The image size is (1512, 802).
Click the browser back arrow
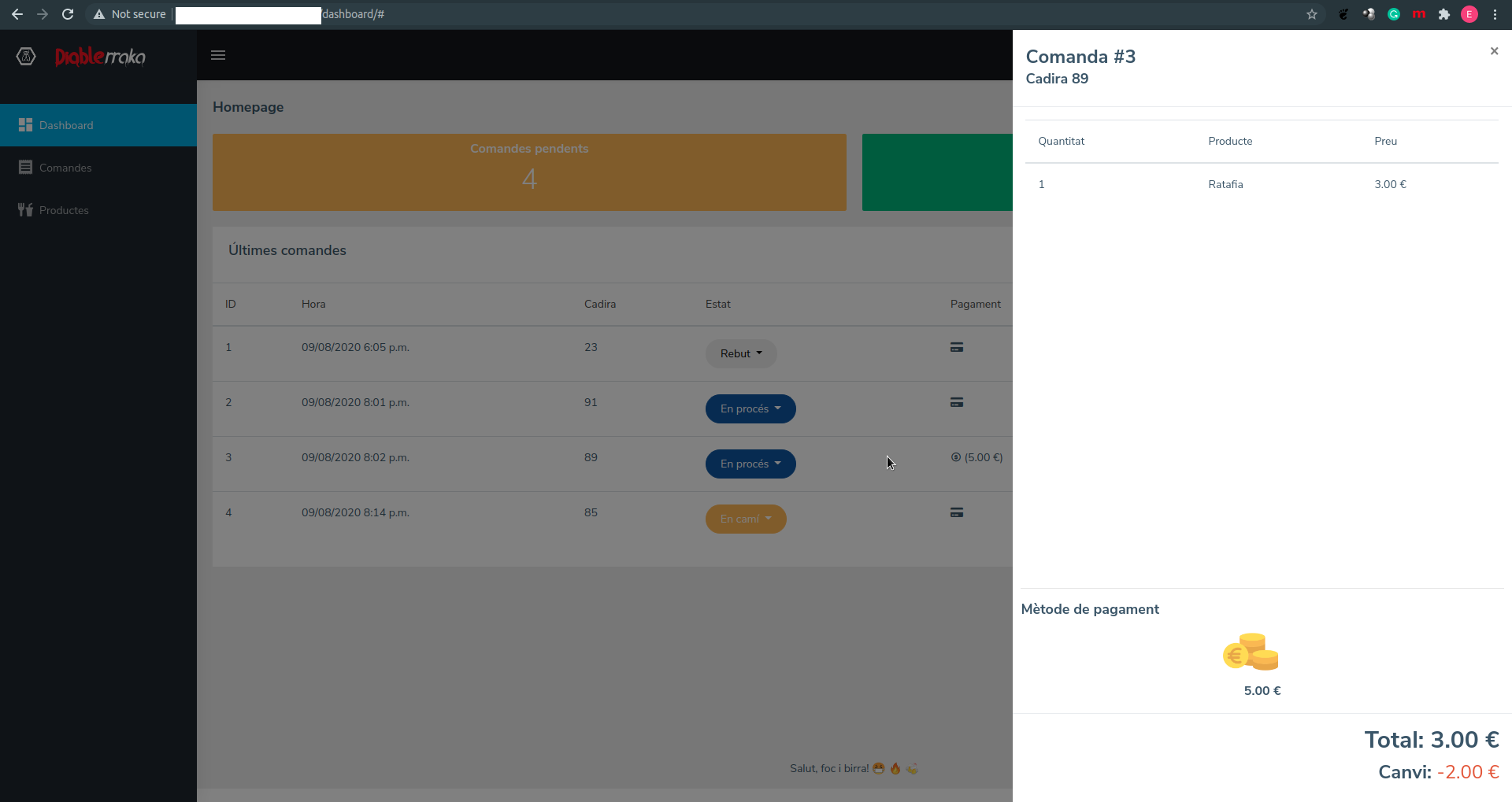point(17,14)
